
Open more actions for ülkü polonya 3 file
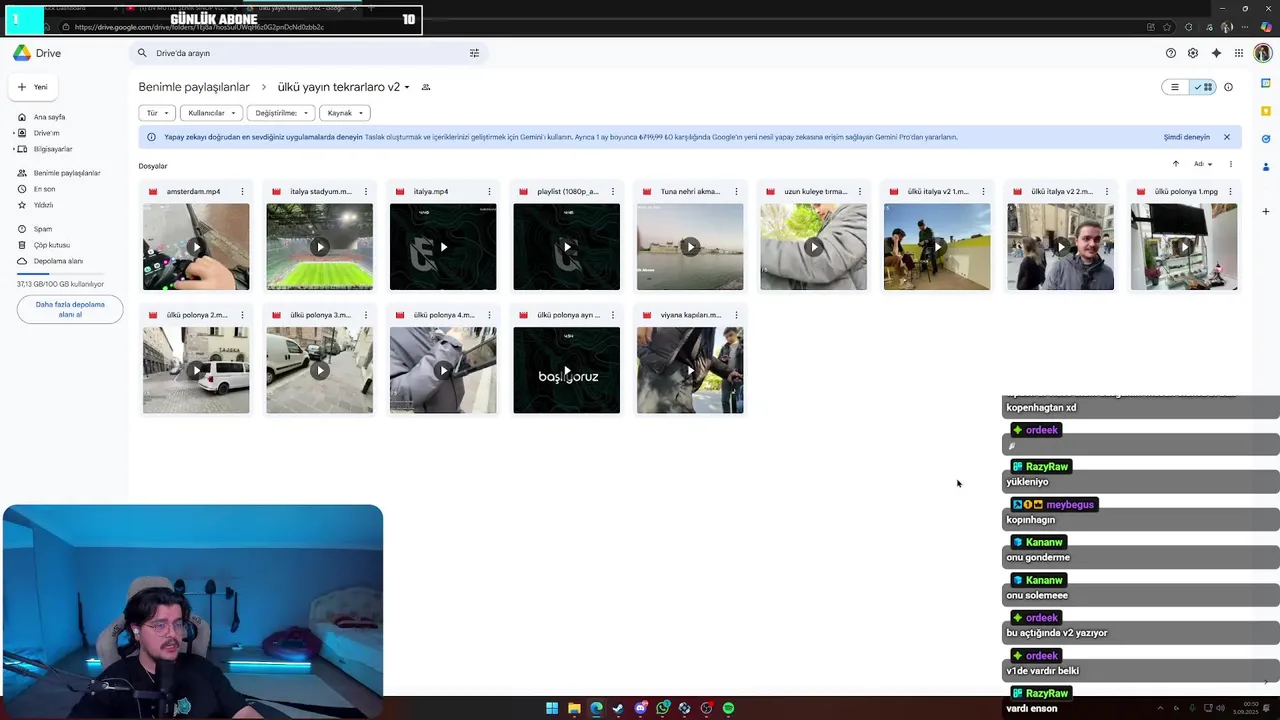366,315
